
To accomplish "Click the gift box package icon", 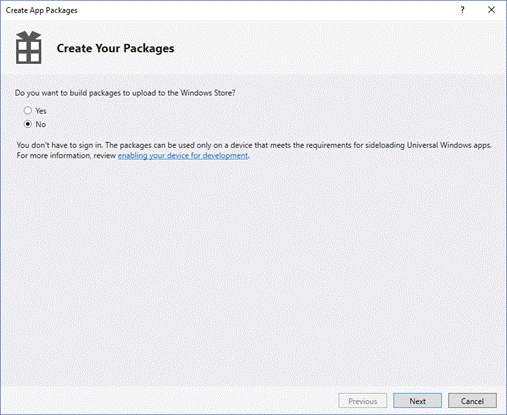I will pos(29,48).
